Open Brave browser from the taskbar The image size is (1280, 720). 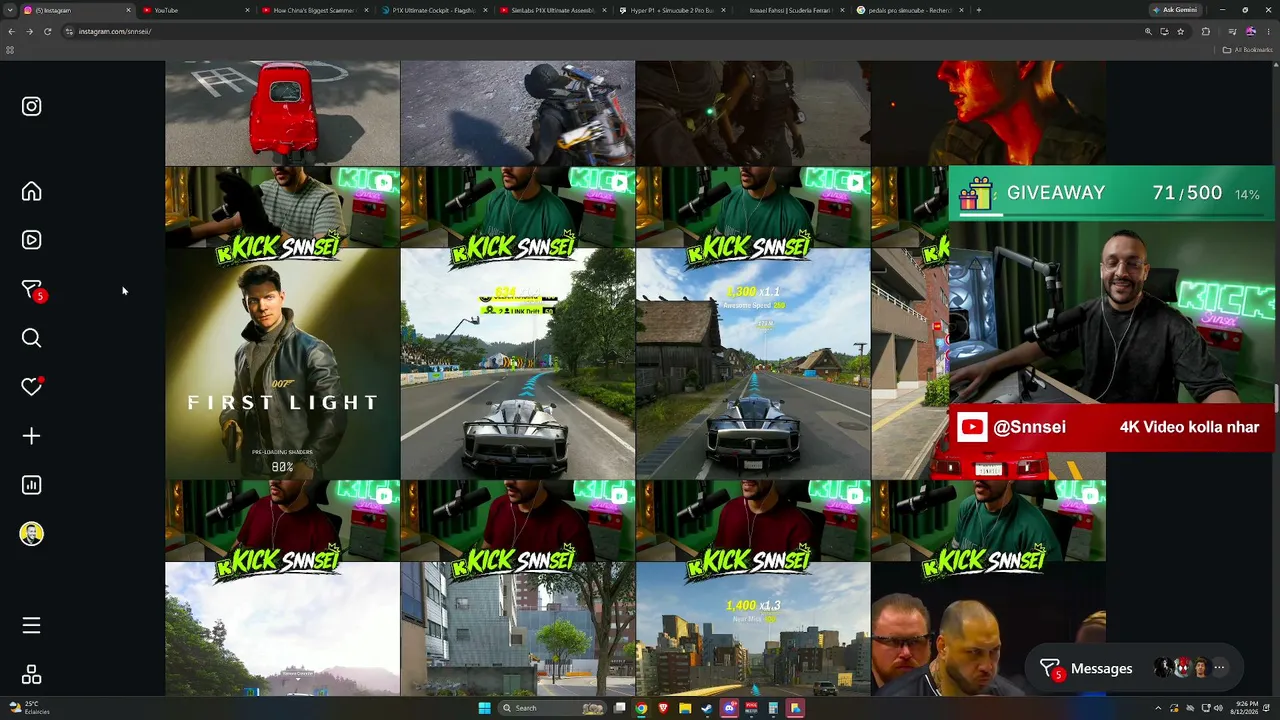pos(663,708)
